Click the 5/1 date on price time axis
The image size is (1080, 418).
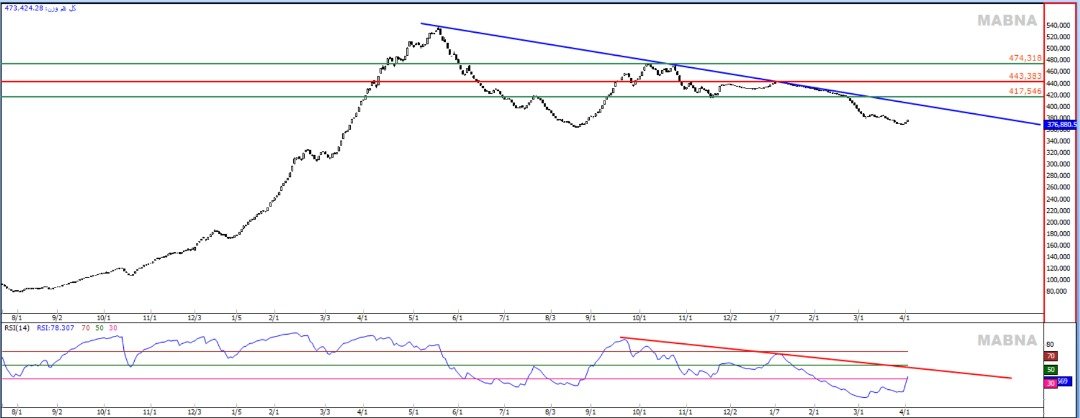(x=414, y=316)
